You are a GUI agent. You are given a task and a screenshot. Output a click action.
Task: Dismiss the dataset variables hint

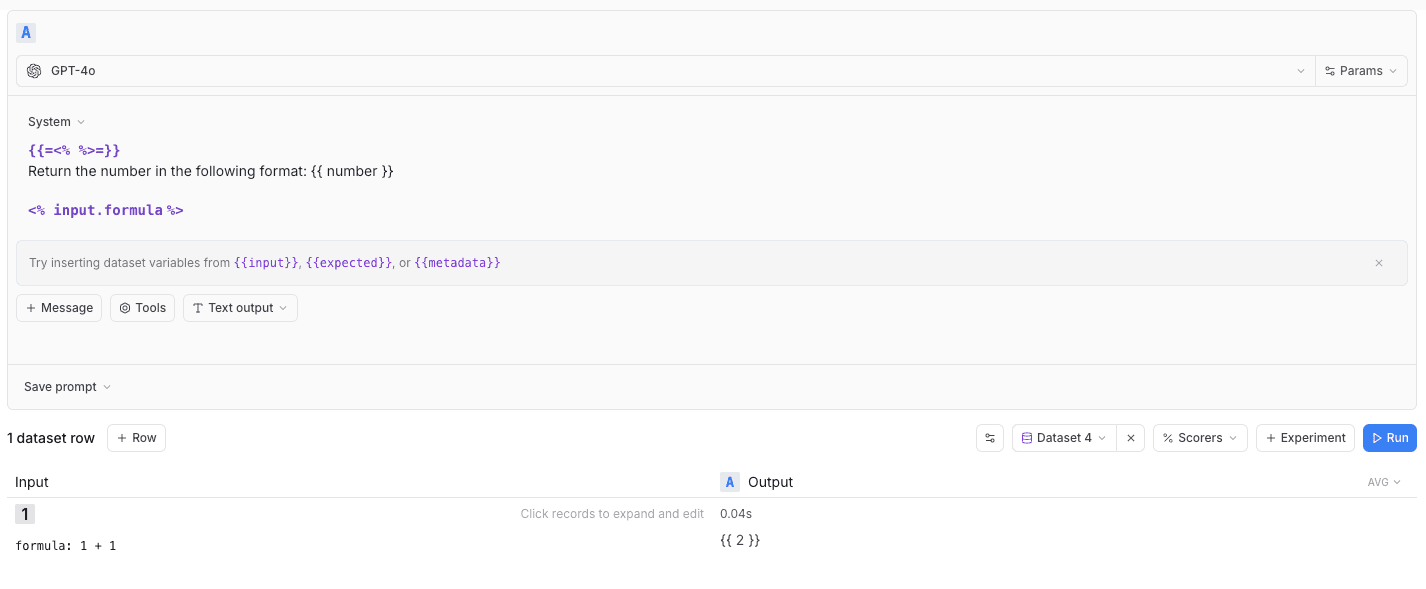tap(1378, 263)
